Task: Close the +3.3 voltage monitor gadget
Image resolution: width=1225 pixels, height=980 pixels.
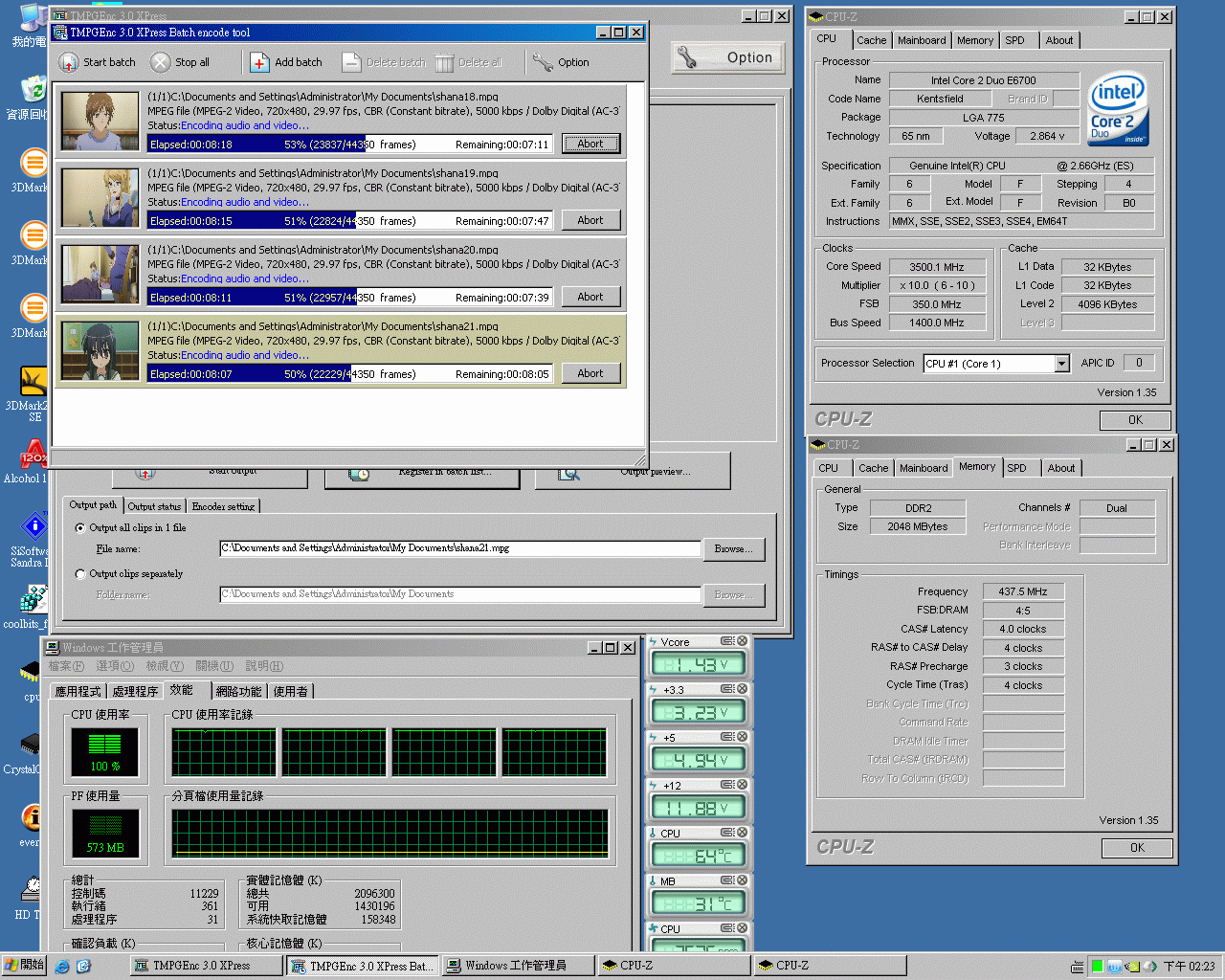Action: point(742,689)
